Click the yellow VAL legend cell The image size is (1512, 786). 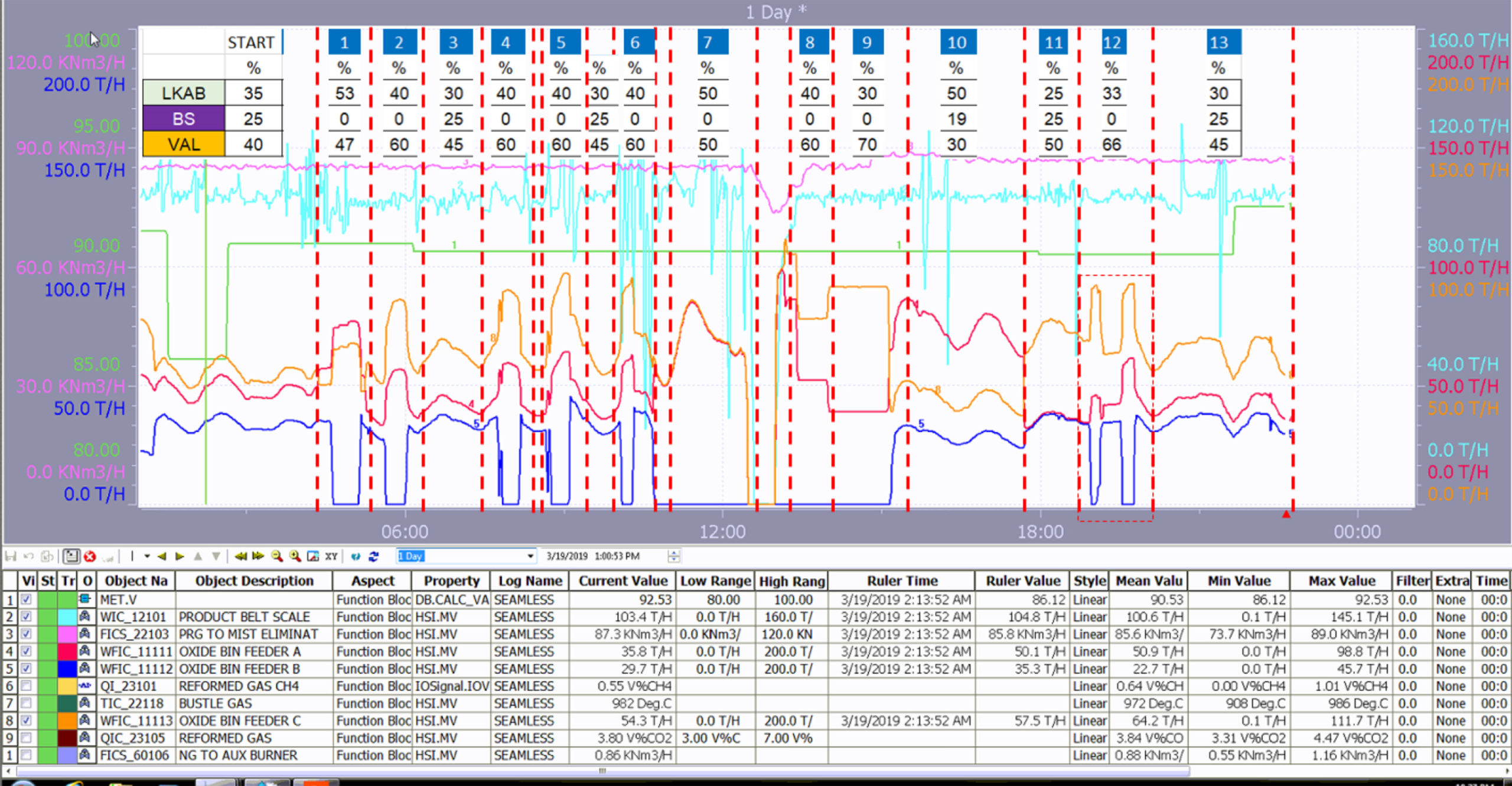pos(184,145)
